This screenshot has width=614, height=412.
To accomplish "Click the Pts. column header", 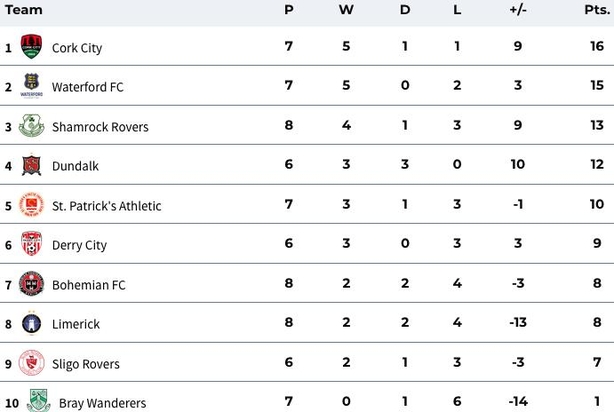I will tap(597, 9).
